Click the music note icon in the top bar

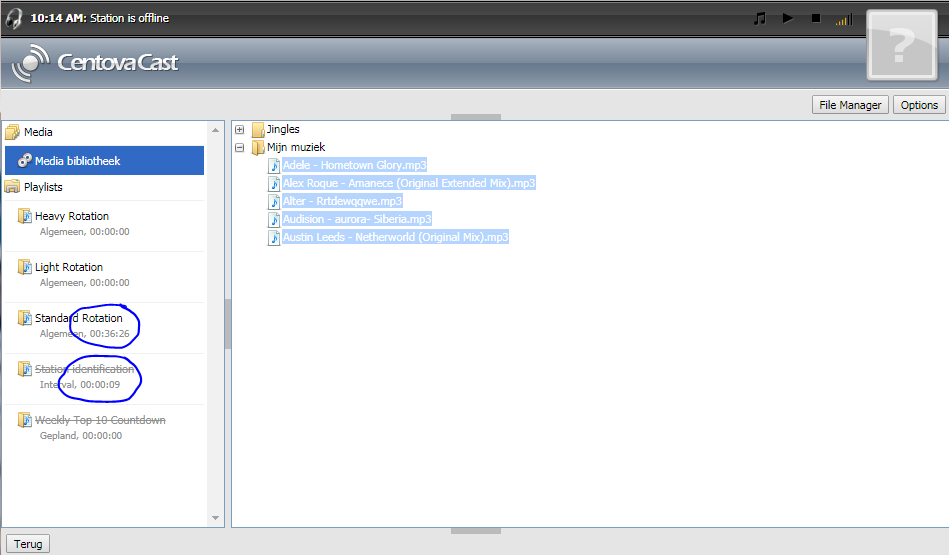click(760, 19)
